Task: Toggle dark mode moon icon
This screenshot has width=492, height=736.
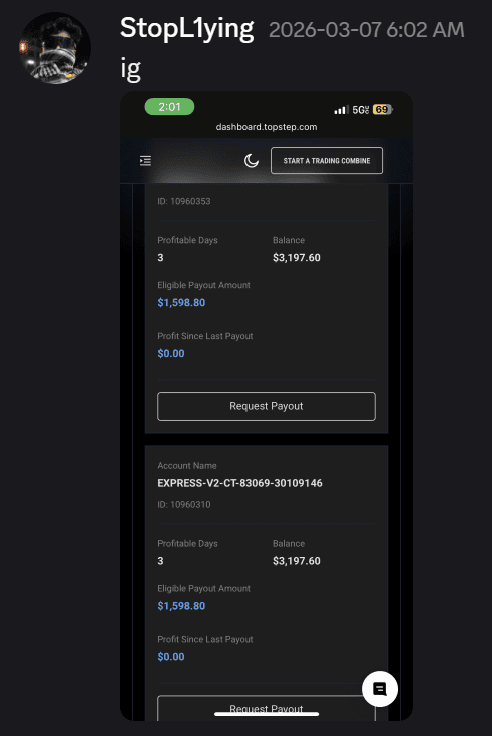Action: pyautogui.click(x=251, y=161)
